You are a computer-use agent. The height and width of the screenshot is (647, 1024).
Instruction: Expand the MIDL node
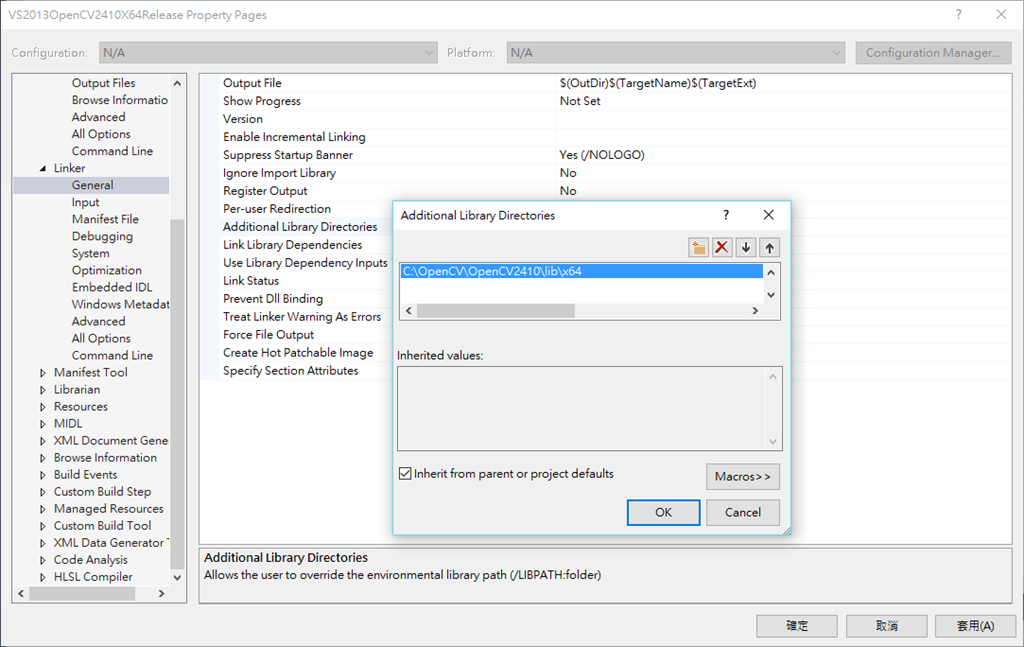tap(43, 424)
